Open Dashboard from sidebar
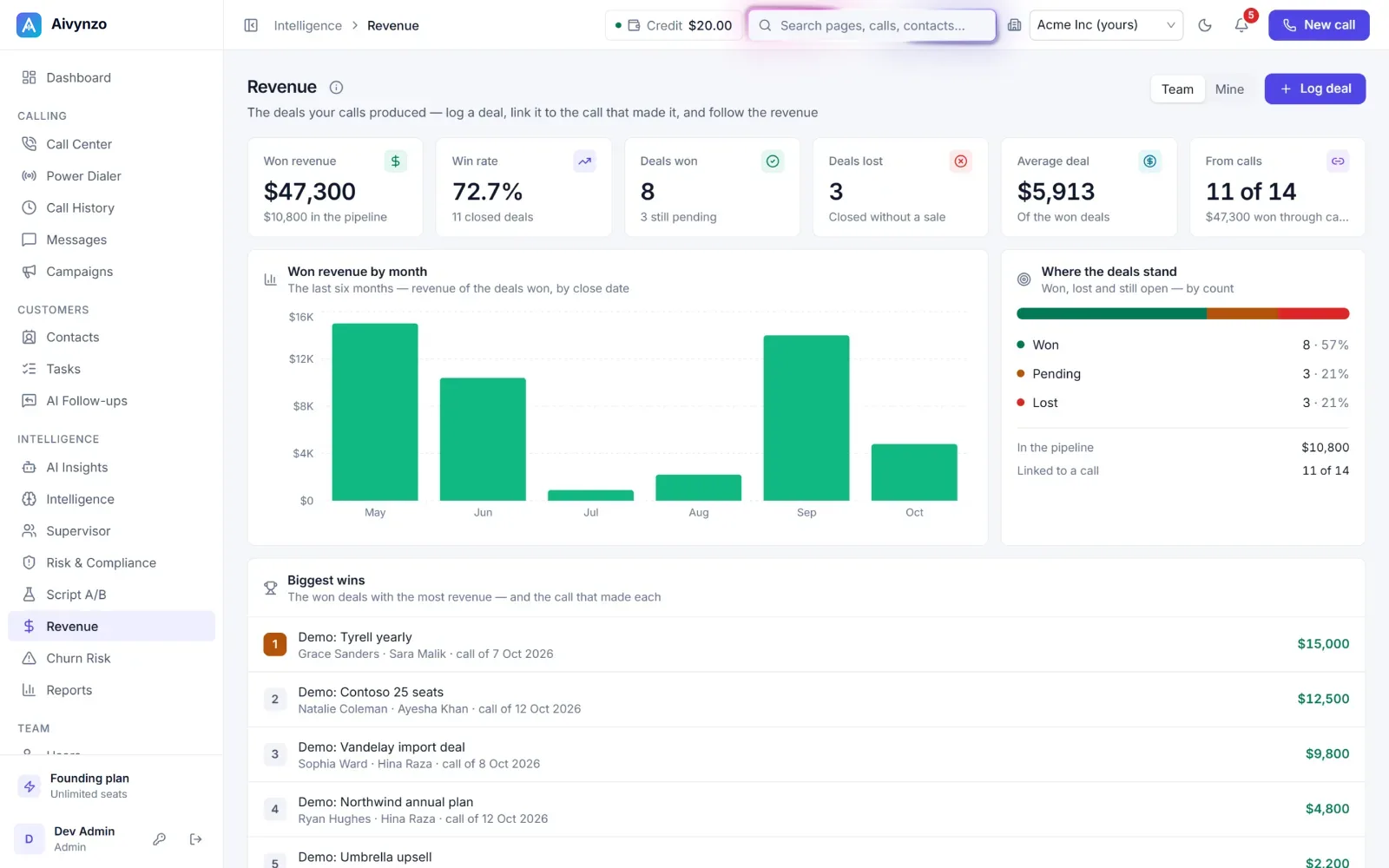This screenshot has width=1389, height=868. coord(111,77)
